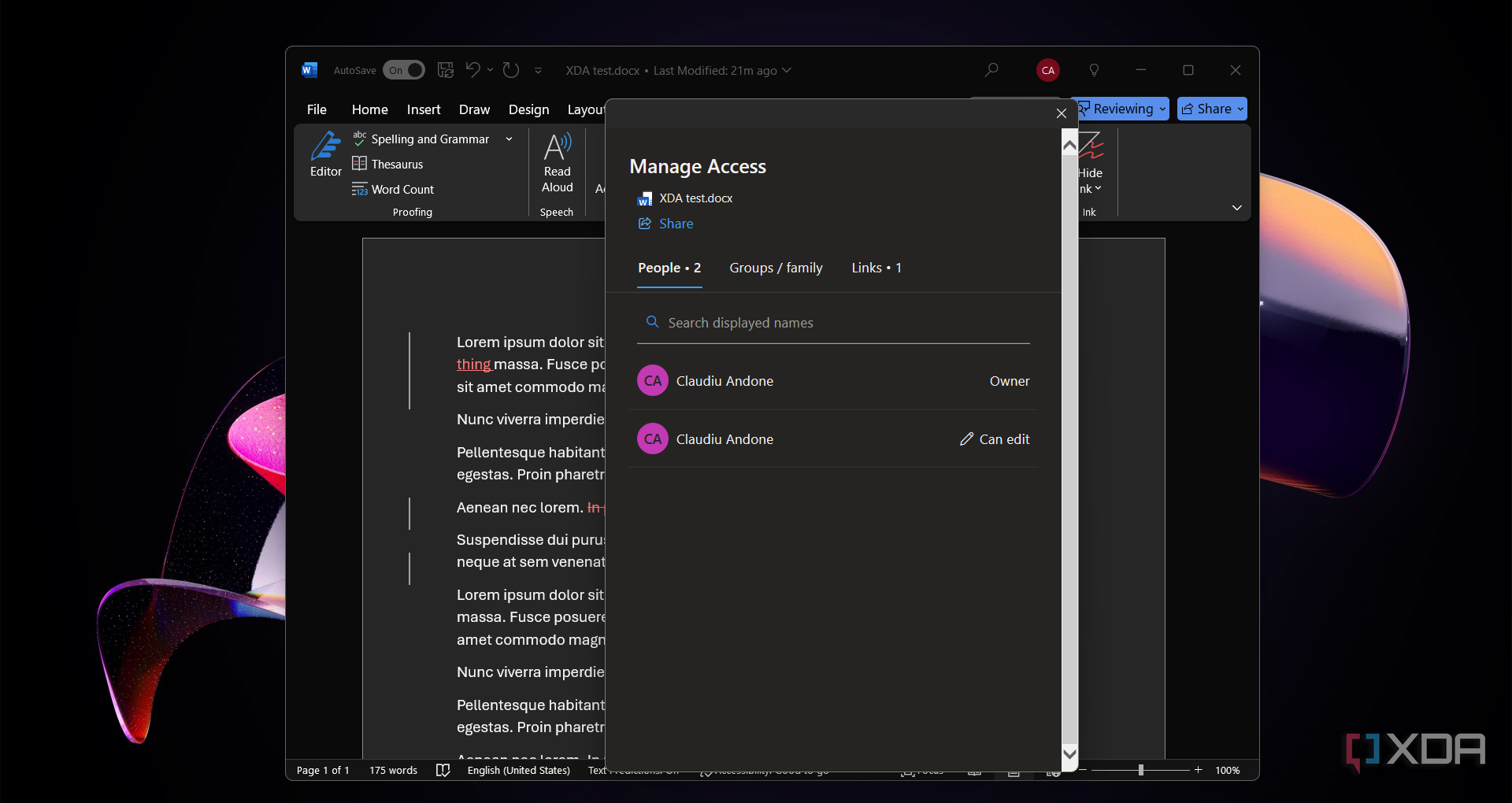Open the Thesaurus
The image size is (1512, 803).
pyautogui.click(x=387, y=164)
